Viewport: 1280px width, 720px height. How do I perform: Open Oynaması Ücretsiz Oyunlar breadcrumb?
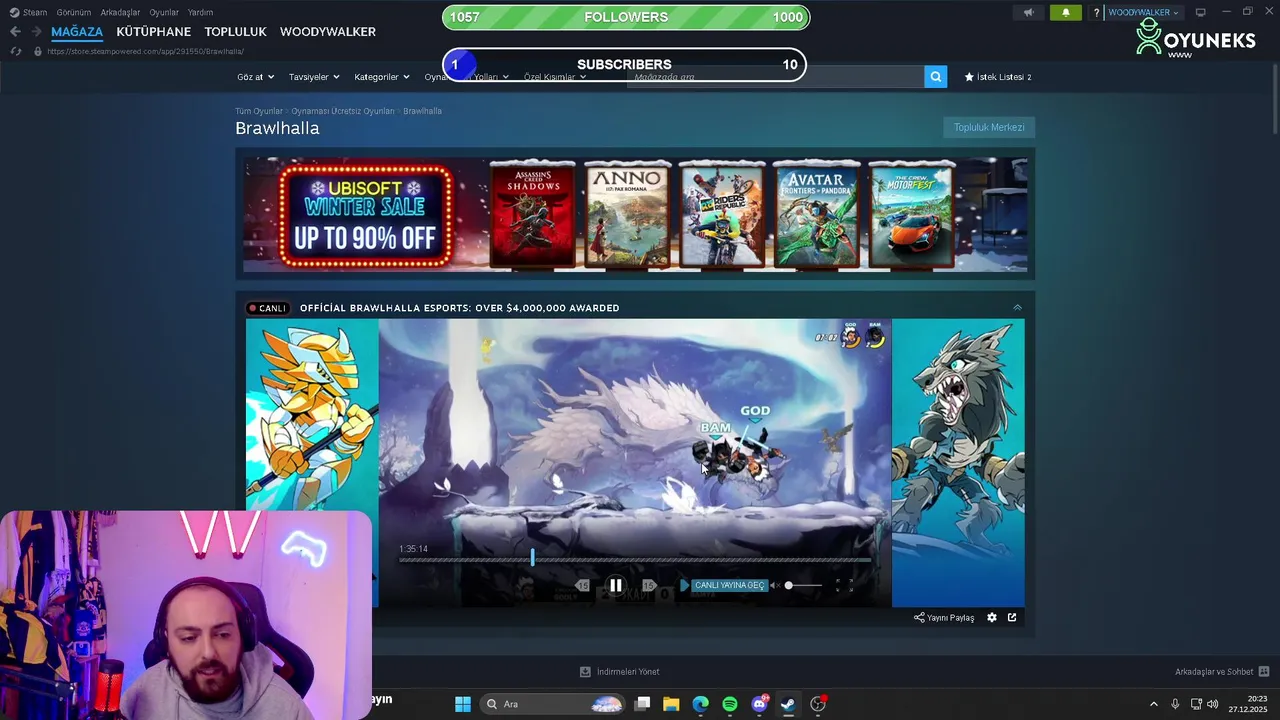tap(343, 111)
